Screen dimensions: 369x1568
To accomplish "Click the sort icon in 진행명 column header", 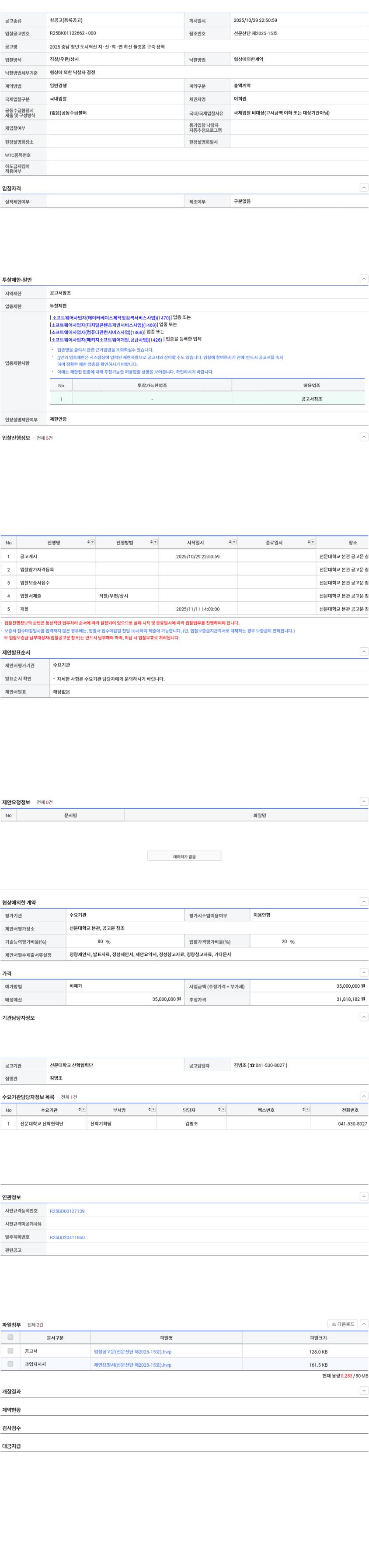I will coord(89,542).
